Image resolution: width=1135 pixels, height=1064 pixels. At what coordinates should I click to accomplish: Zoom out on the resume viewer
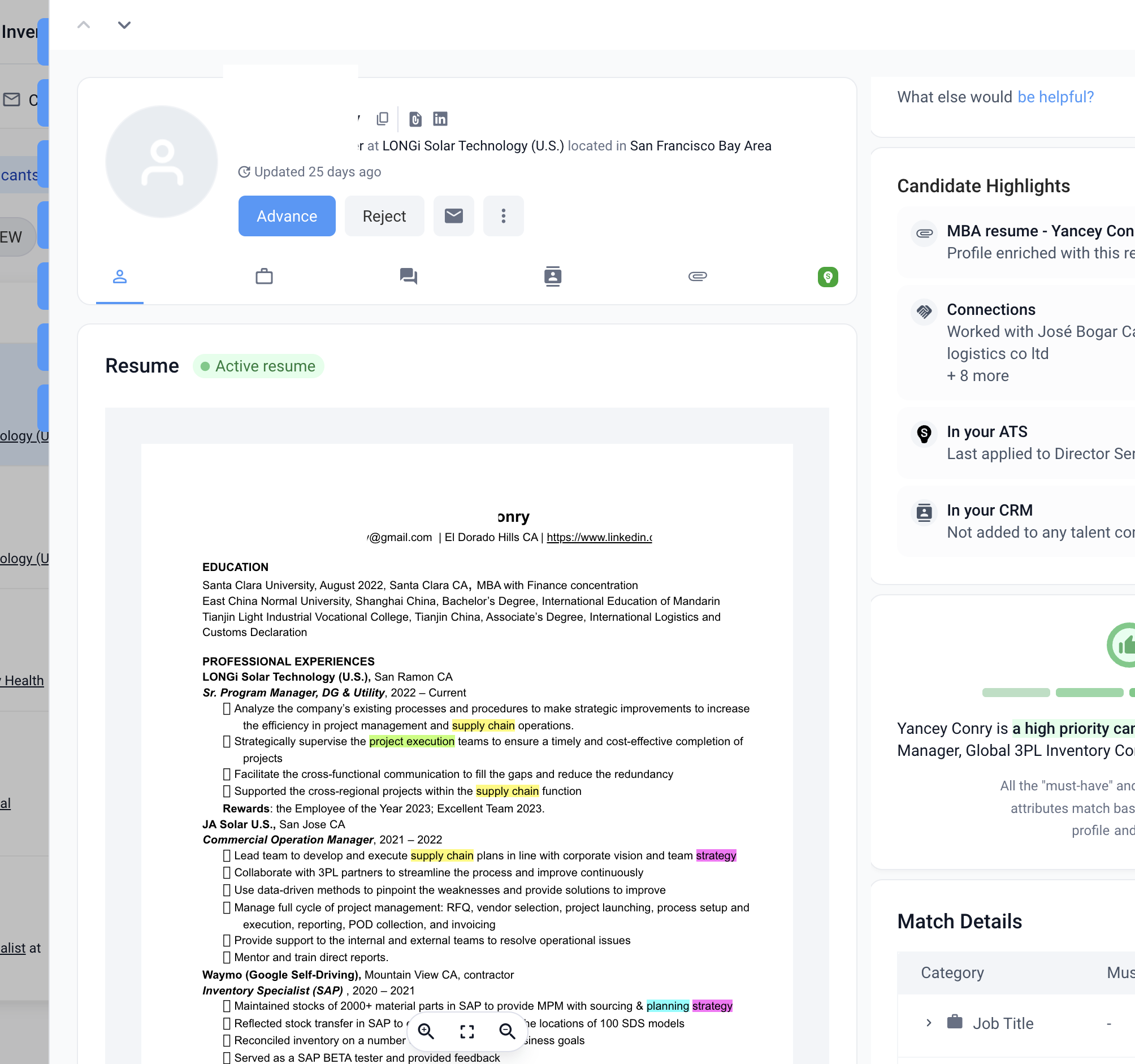(508, 1031)
